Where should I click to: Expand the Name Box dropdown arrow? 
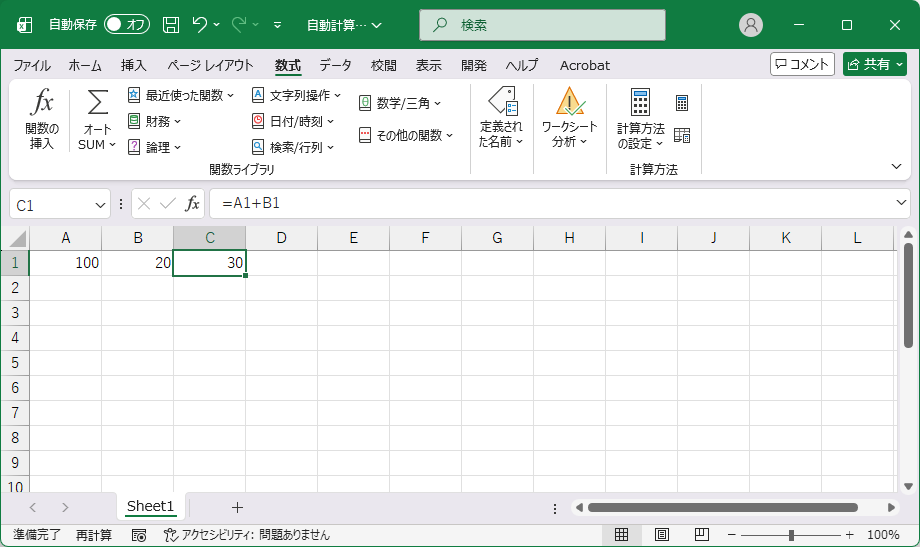(x=100, y=205)
